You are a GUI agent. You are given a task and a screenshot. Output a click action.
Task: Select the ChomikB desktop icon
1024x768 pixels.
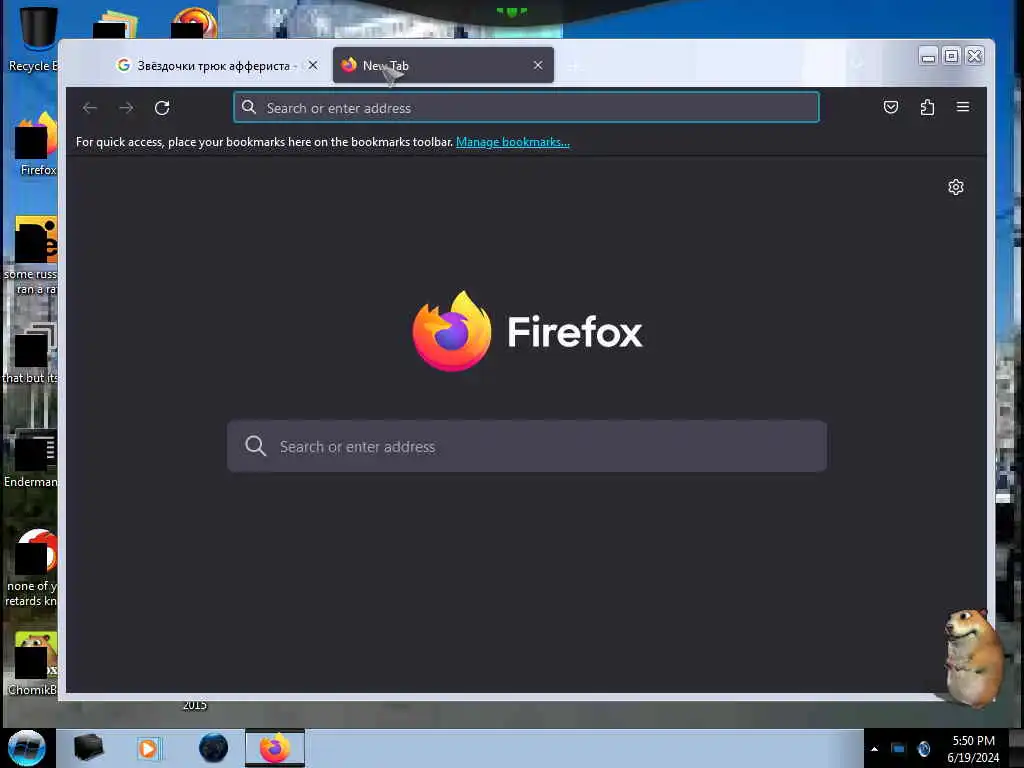click(x=33, y=663)
